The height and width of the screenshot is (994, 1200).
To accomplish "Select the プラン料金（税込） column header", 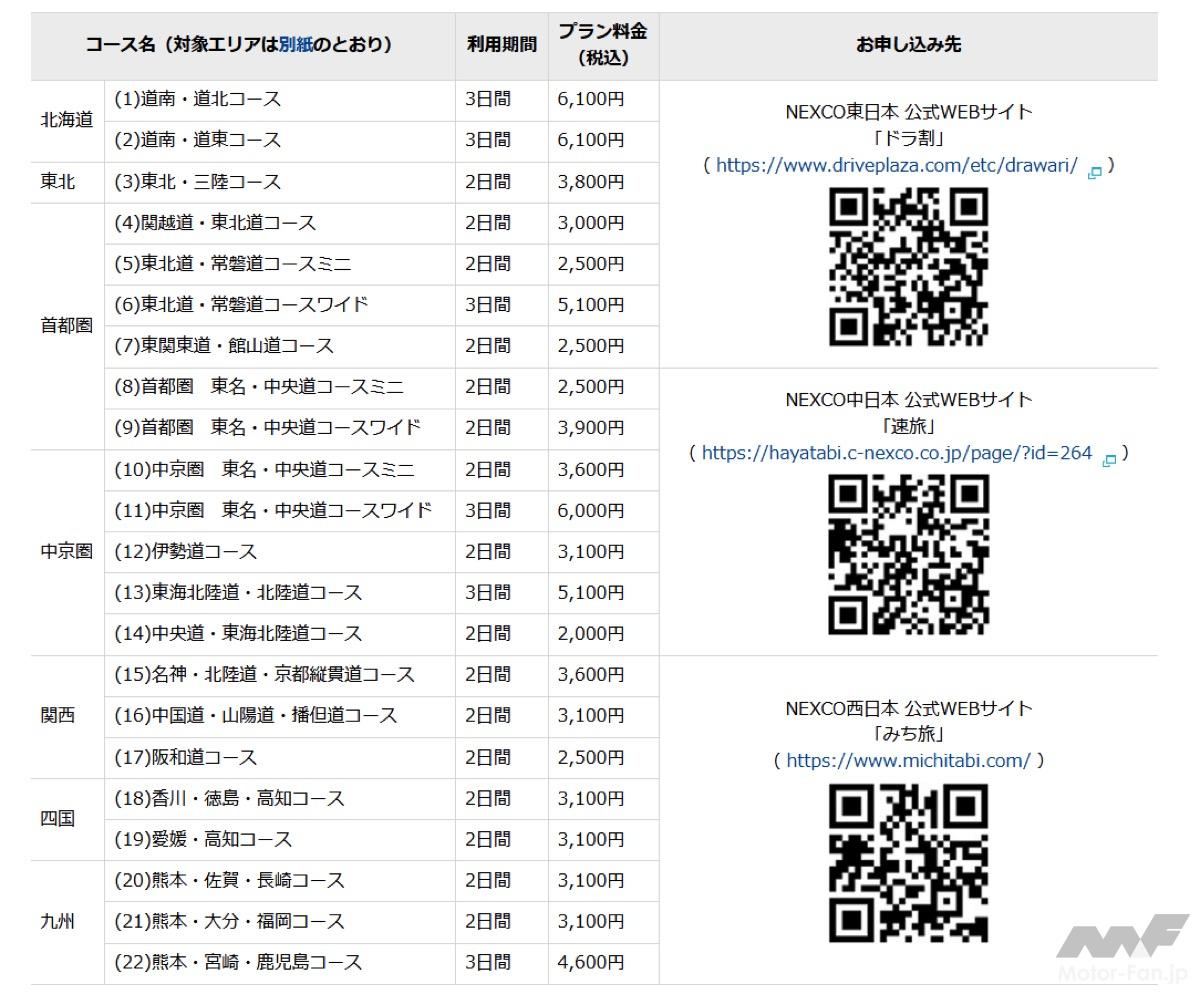I will [x=603, y=46].
